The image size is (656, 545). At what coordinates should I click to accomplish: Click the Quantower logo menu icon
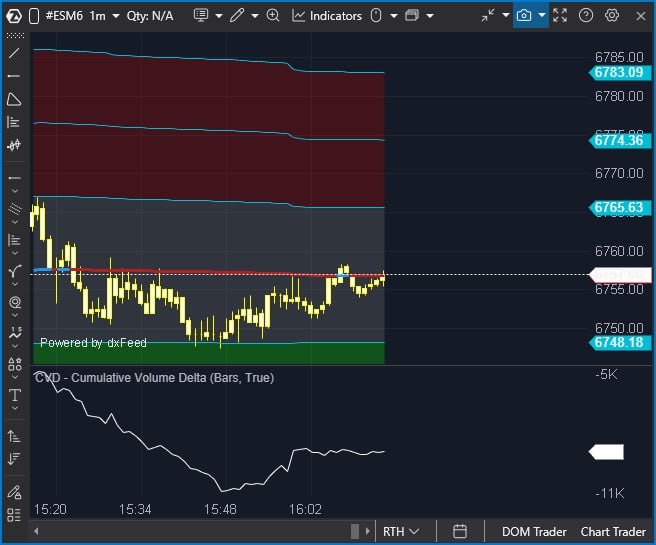14,16
